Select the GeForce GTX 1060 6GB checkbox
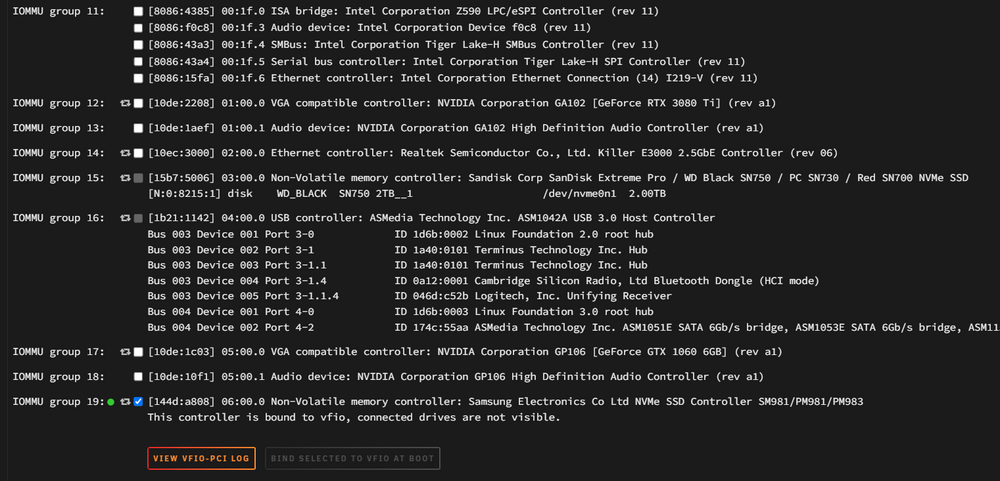 coord(138,352)
